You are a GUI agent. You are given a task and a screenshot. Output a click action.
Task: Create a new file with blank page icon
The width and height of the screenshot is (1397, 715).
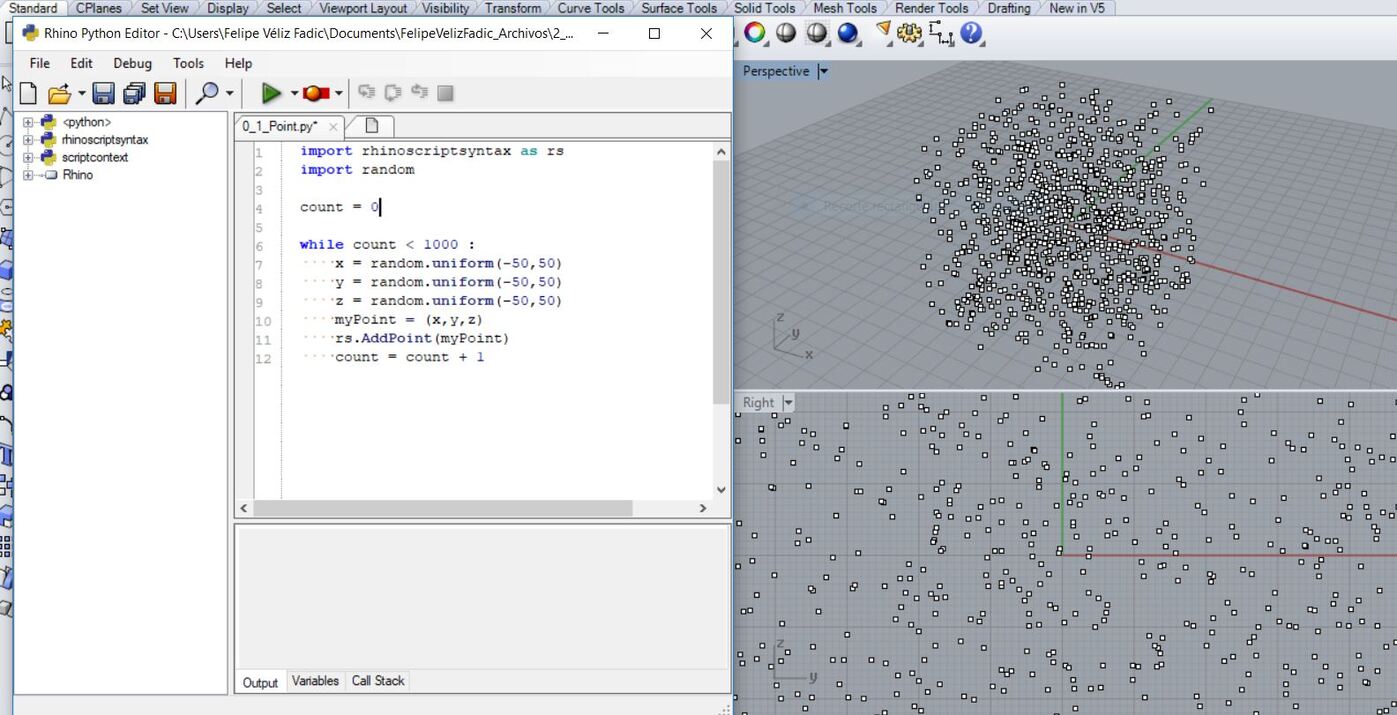tap(28, 93)
